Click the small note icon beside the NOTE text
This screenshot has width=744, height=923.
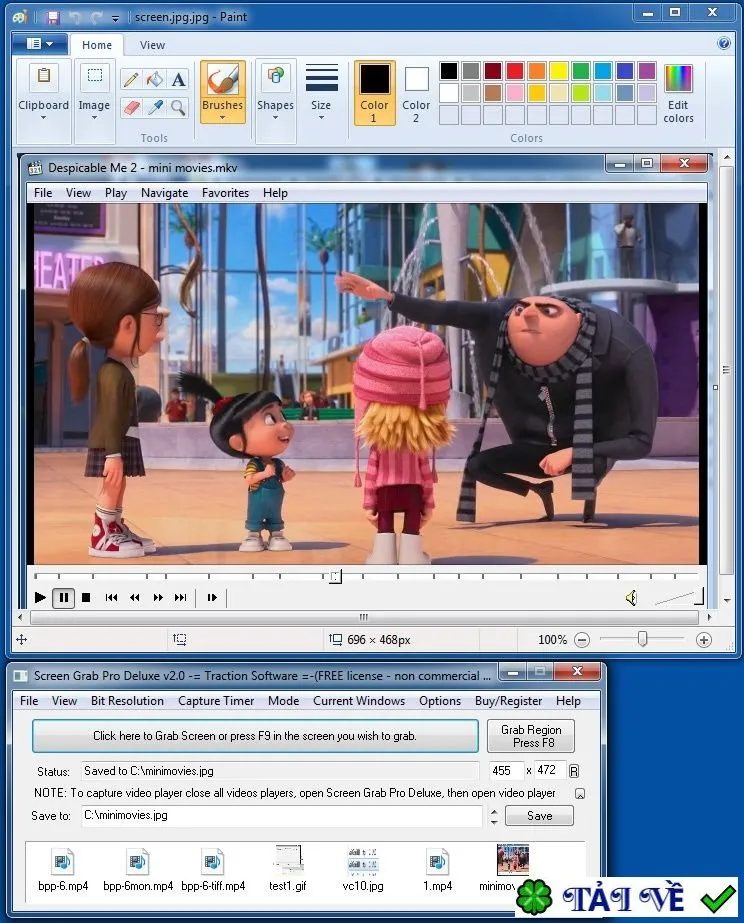(580, 793)
